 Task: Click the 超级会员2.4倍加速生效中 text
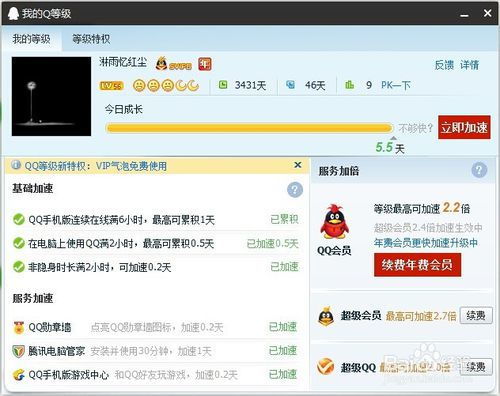tap(428, 228)
